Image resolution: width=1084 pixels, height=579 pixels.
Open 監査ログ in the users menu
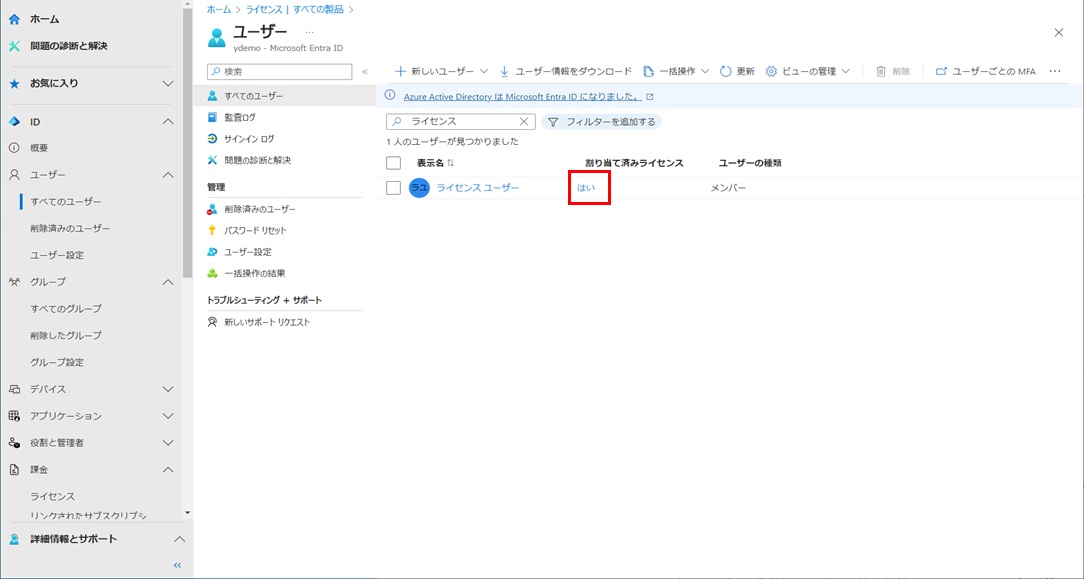pyautogui.click(x=240, y=117)
